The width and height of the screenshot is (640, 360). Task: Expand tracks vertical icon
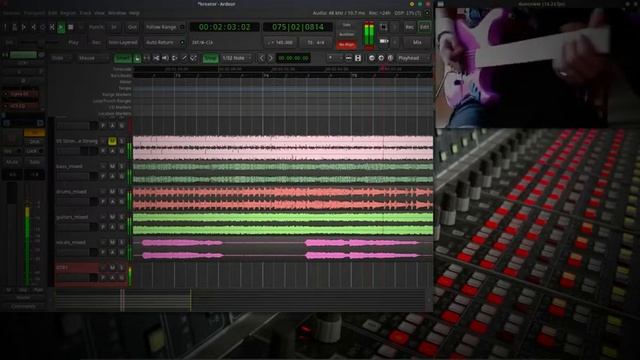[x=358, y=58]
